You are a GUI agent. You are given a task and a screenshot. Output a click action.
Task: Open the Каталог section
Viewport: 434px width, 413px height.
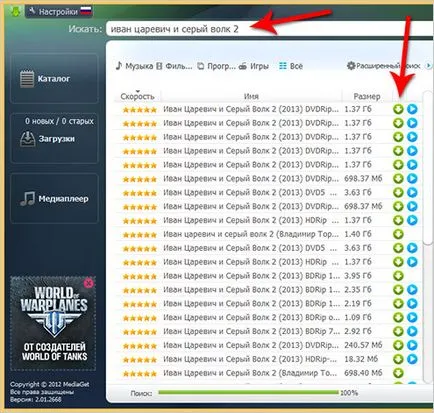coord(54,79)
